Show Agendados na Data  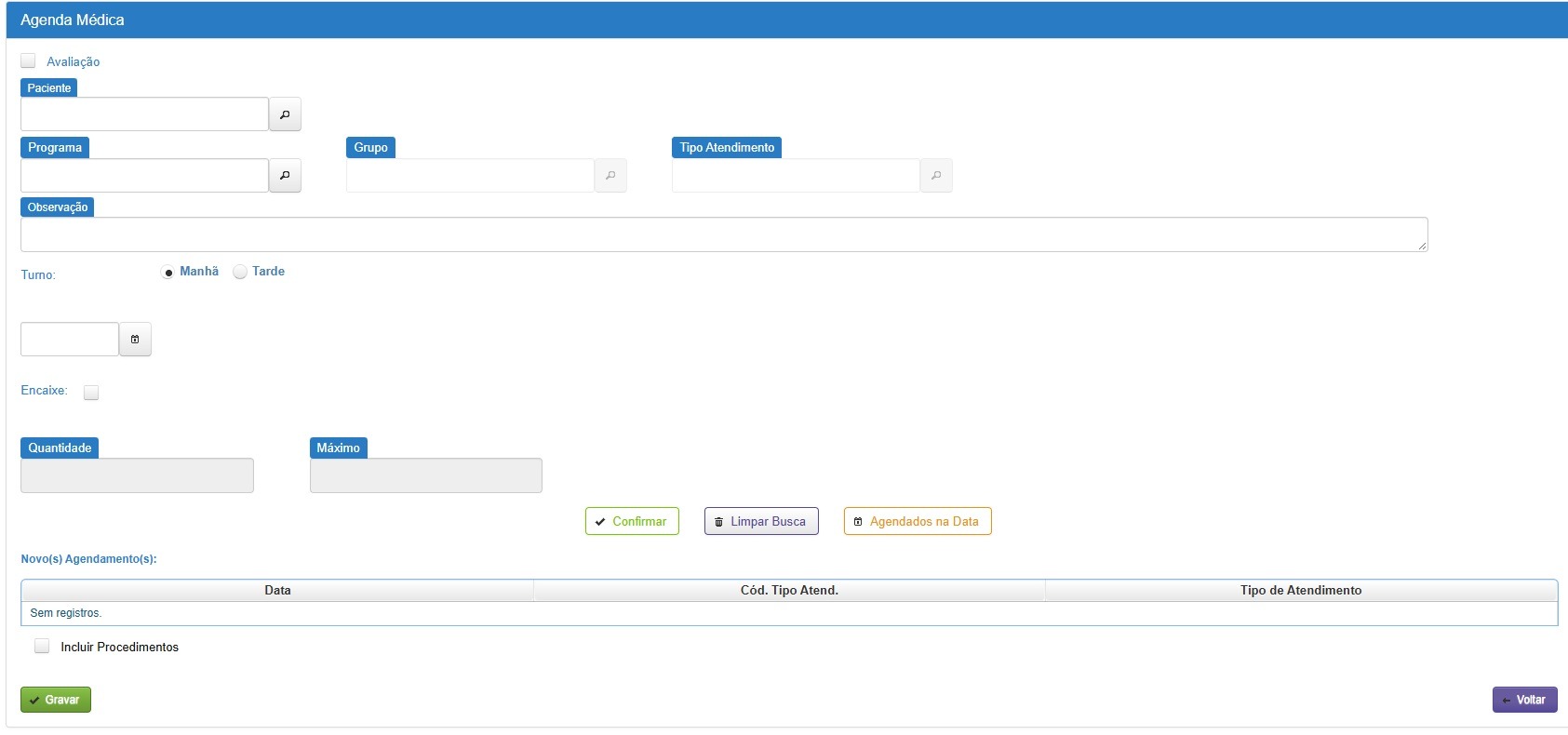click(x=918, y=521)
